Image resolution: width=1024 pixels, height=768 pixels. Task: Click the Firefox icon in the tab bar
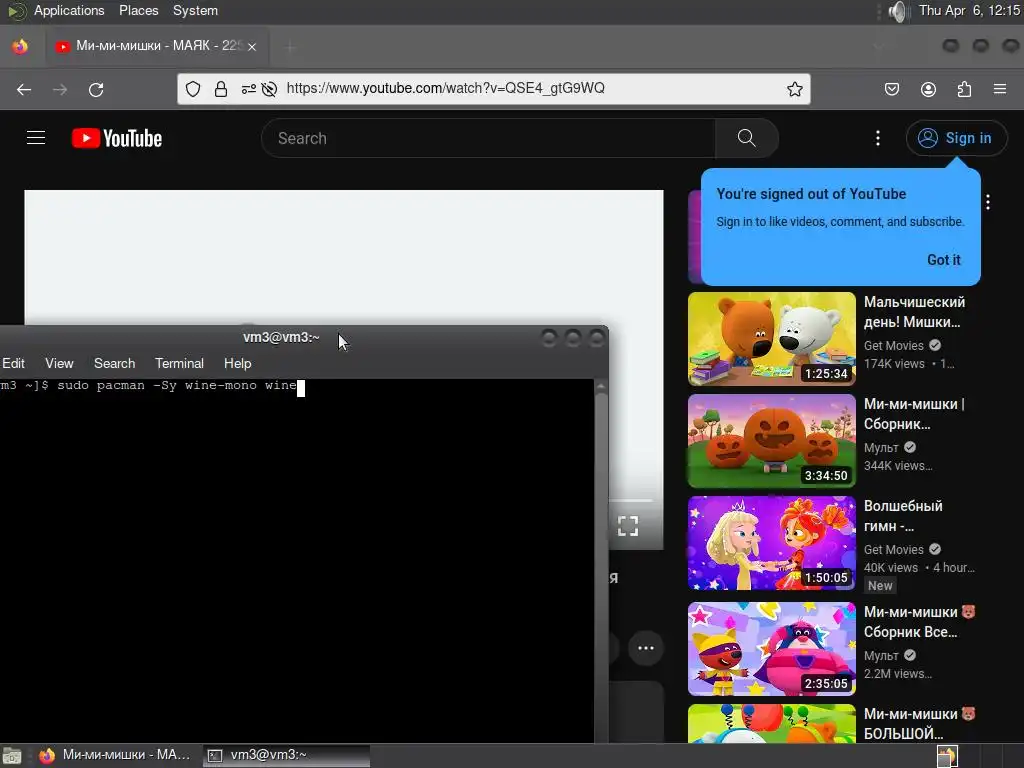click(20, 46)
